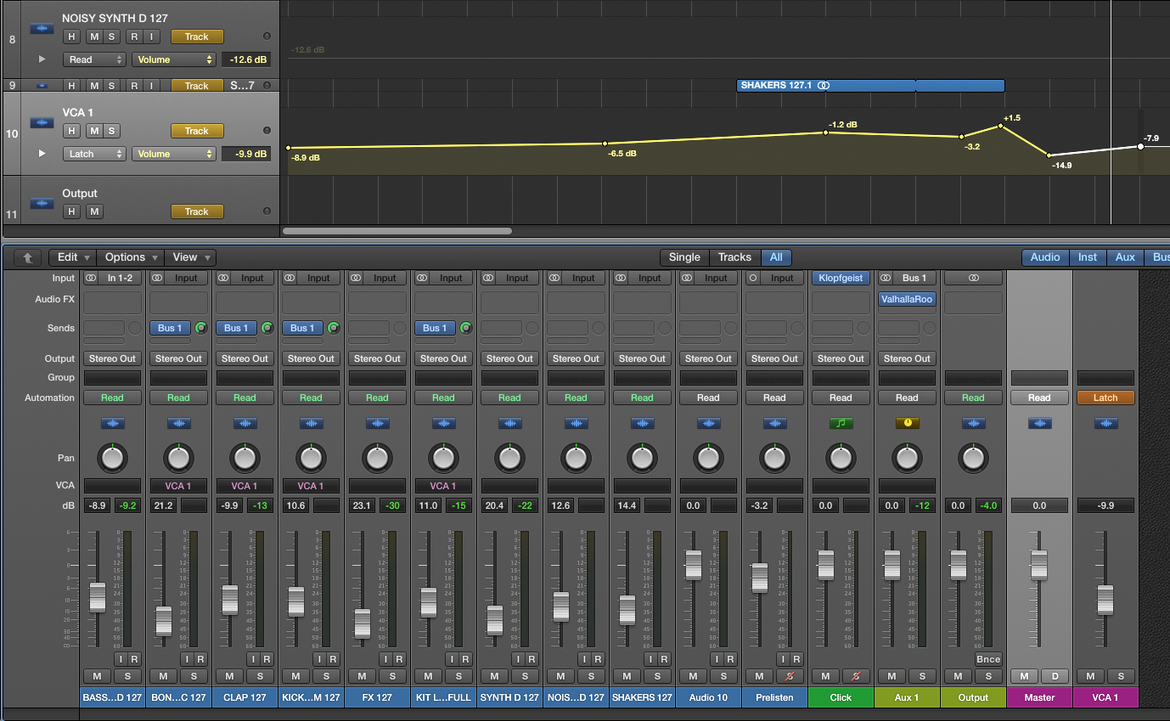Click the VCA 1 channel strip icon
Image resolution: width=1170 pixels, height=721 pixels.
pos(1106,423)
